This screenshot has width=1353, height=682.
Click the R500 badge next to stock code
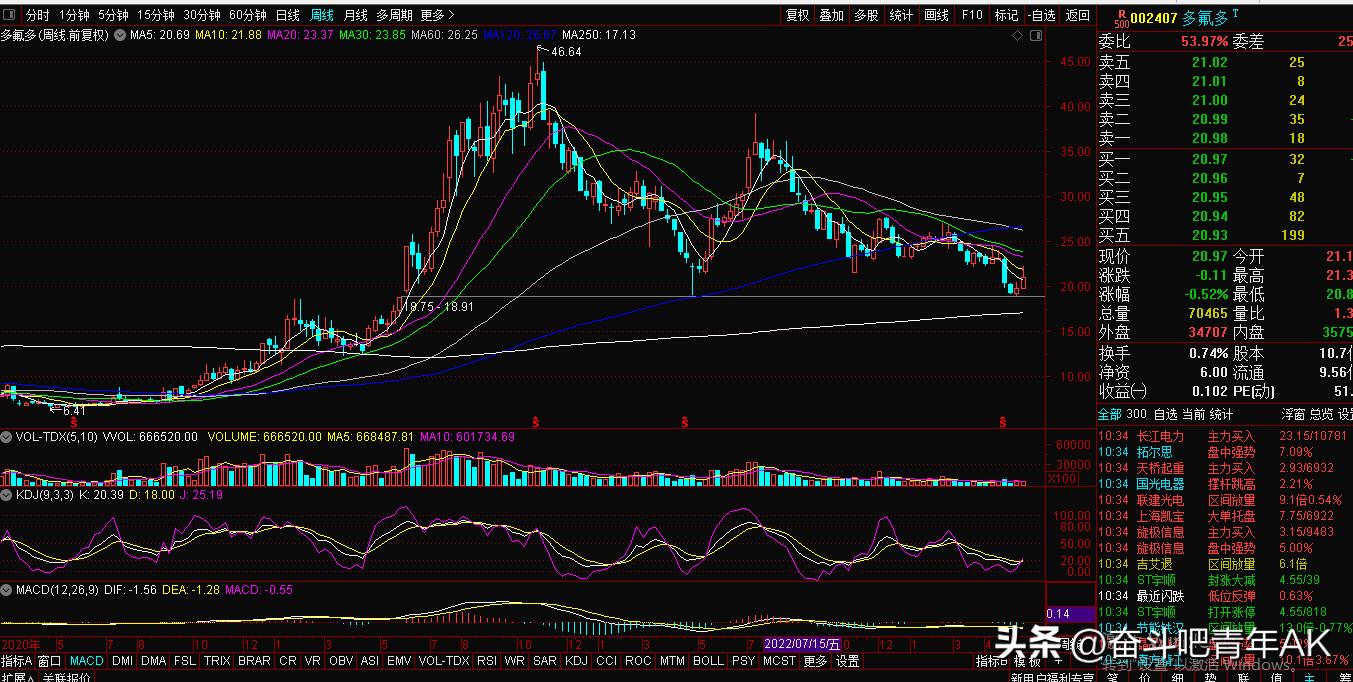click(x=1122, y=18)
